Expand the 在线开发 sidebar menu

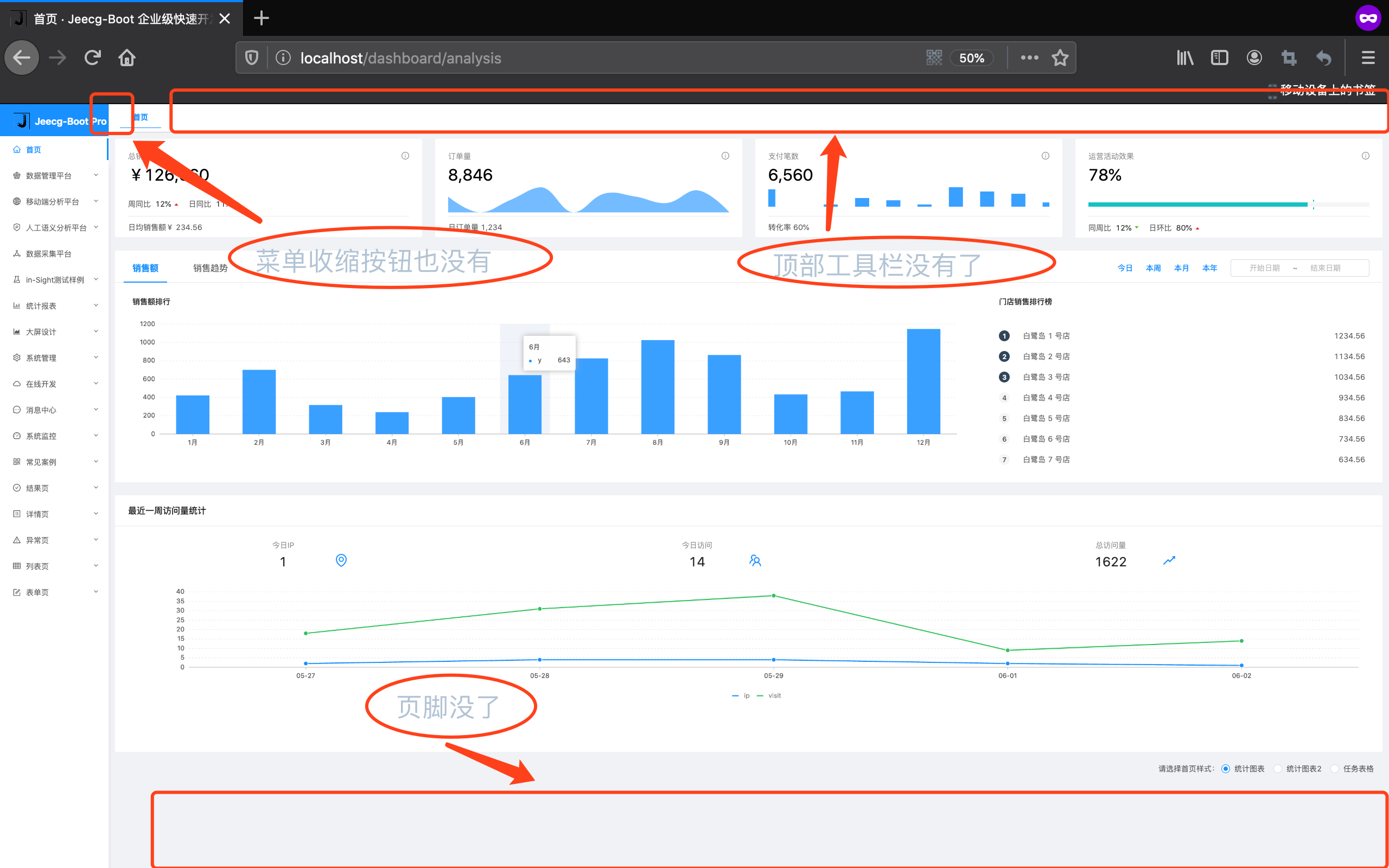[x=54, y=384]
